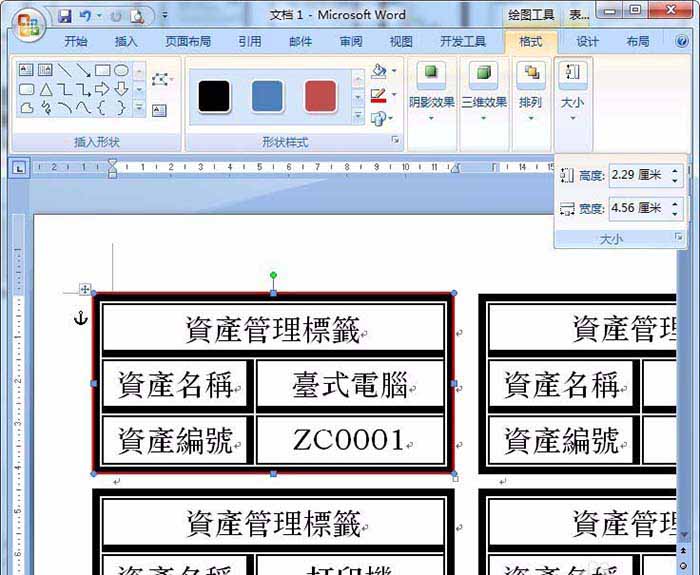This screenshot has height=575, width=700.
Task: Select the left brace shape
Action: [x=102, y=108]
